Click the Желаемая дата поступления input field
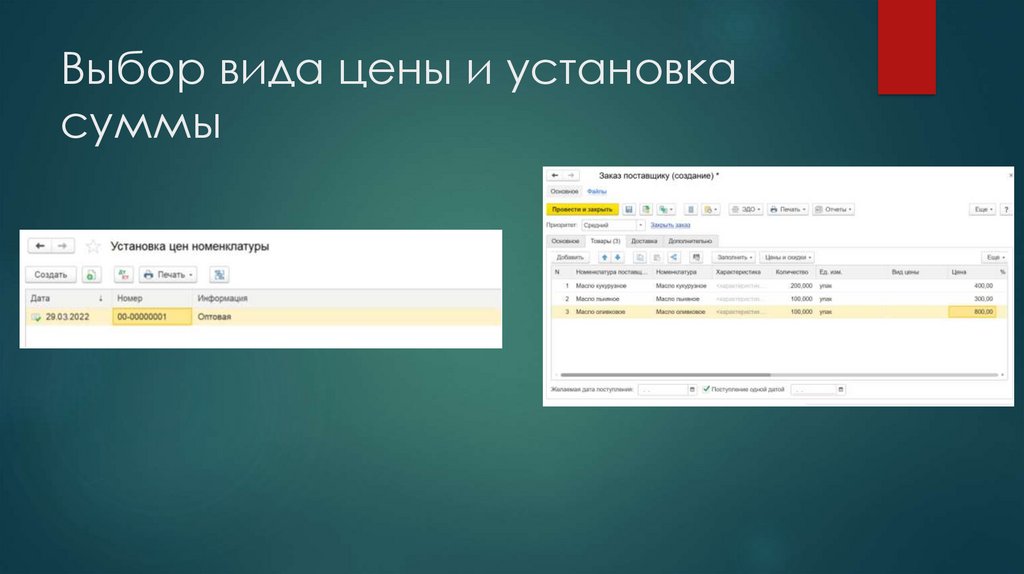This screenshot has height=574, width=1024. tap(662, 390)
